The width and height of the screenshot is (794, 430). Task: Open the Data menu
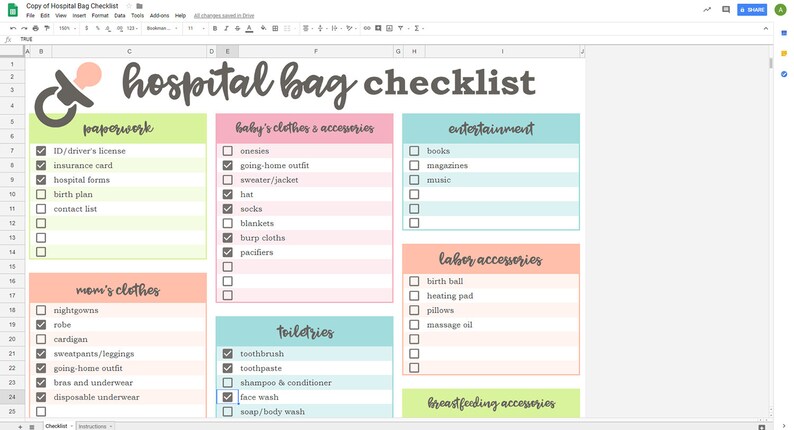pos(120,16)
